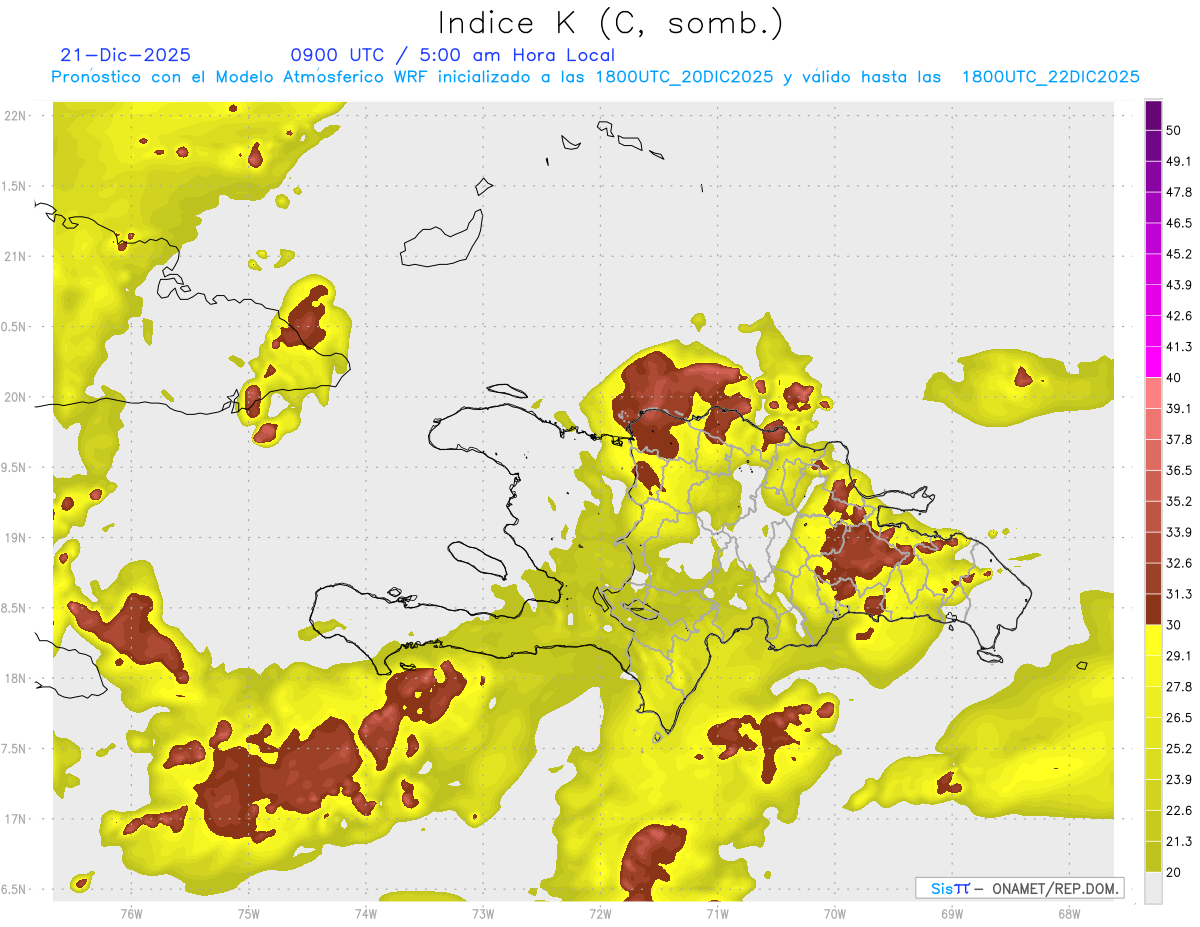Select the colorbar value 29.1

[1179, 656]
